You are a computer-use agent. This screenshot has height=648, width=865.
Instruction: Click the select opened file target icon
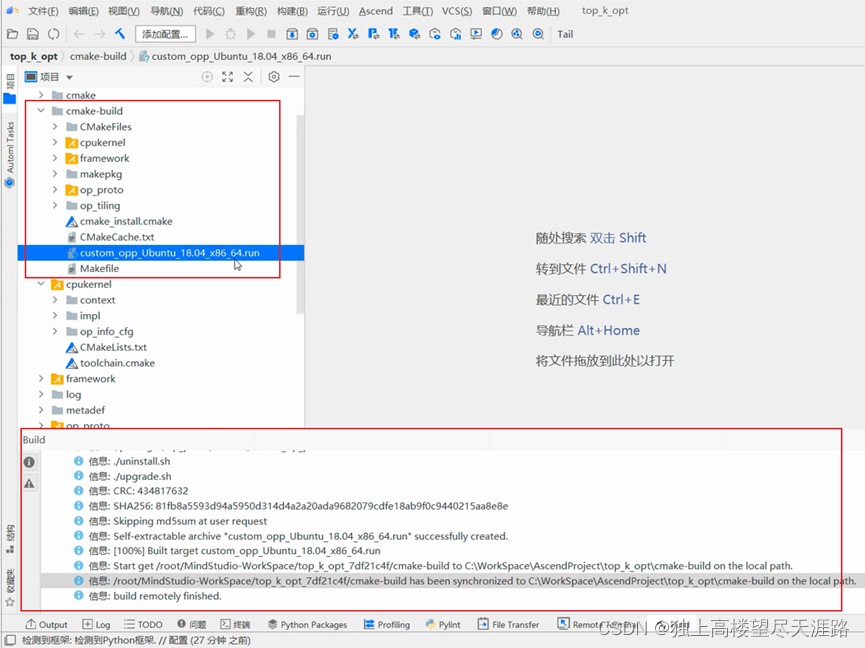[x=207, y=77]
